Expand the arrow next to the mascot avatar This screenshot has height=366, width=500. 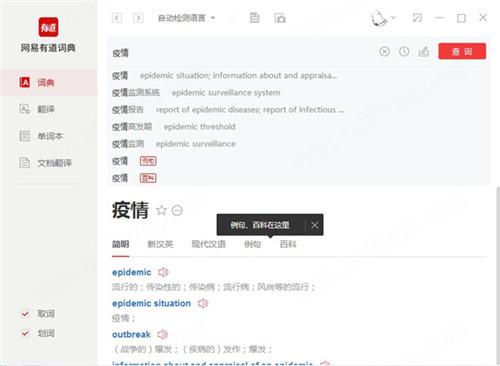[x=393, y=17]
